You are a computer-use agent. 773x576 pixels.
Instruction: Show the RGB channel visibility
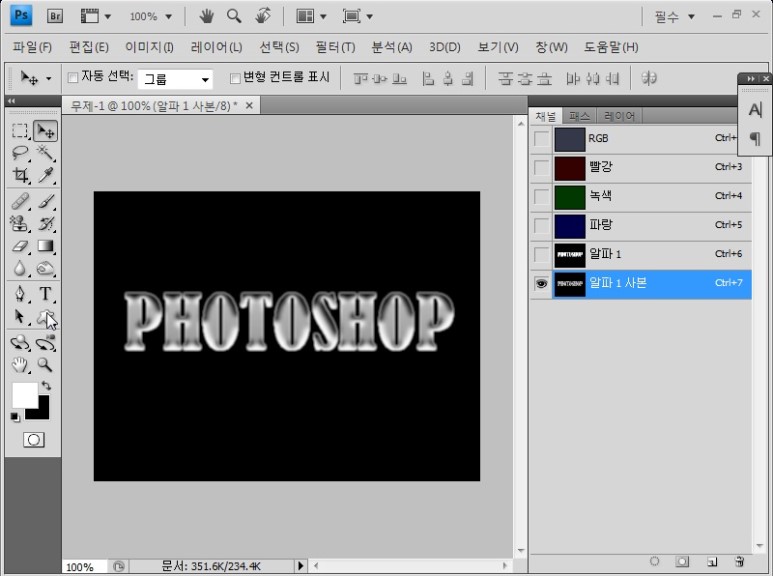541,139
